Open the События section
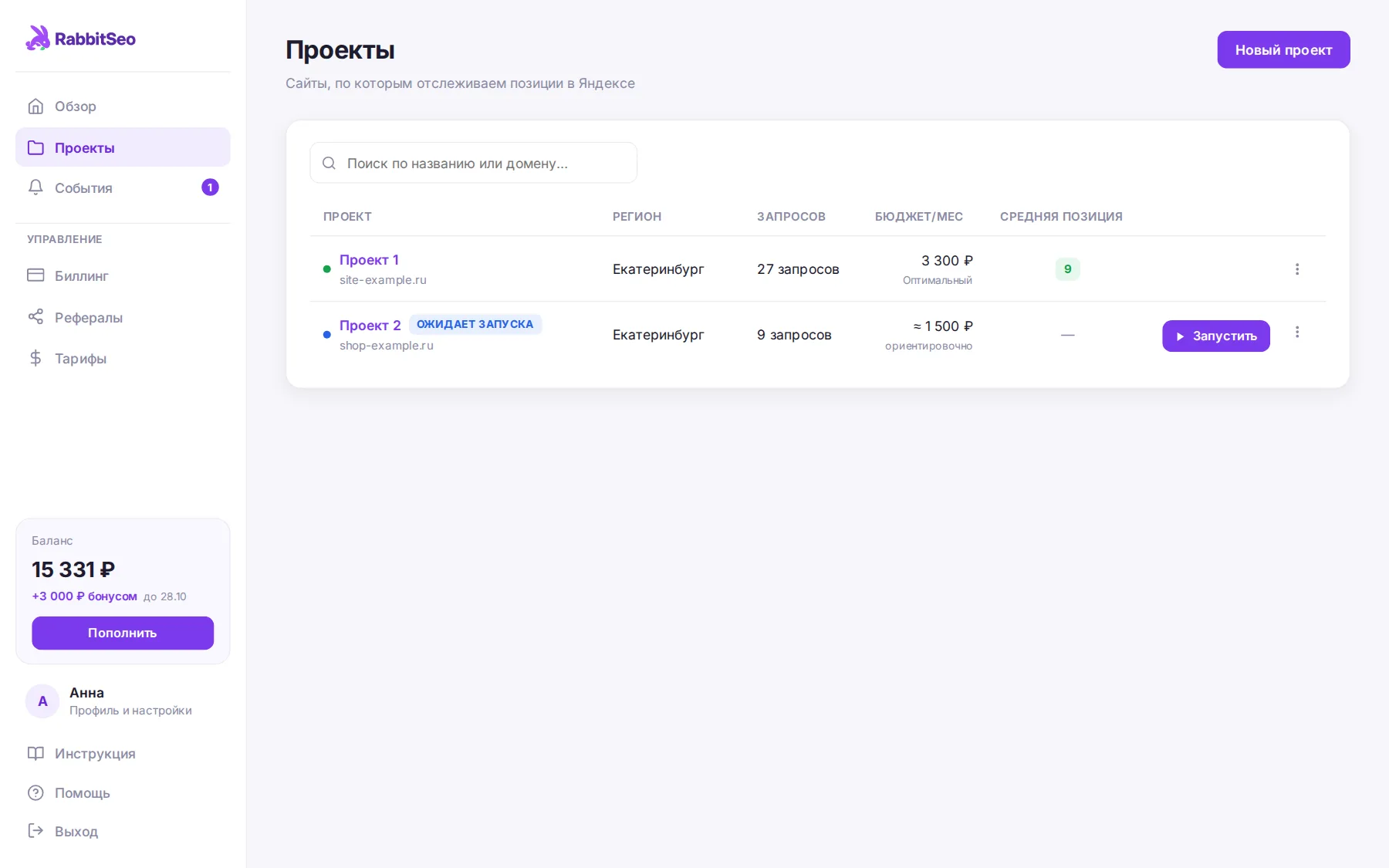 123,187
